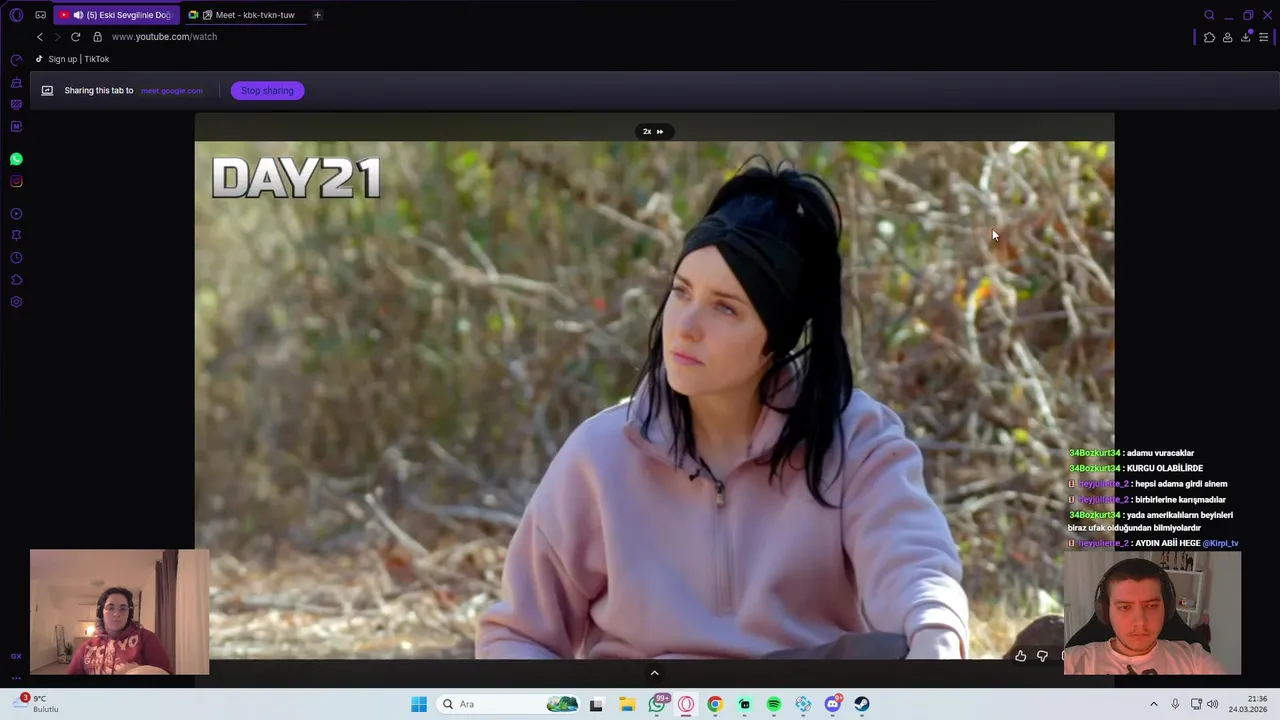The image size is (1280, 720).
Task: Open the Downloads icon in toolbar
Action: click(1246, 38)
